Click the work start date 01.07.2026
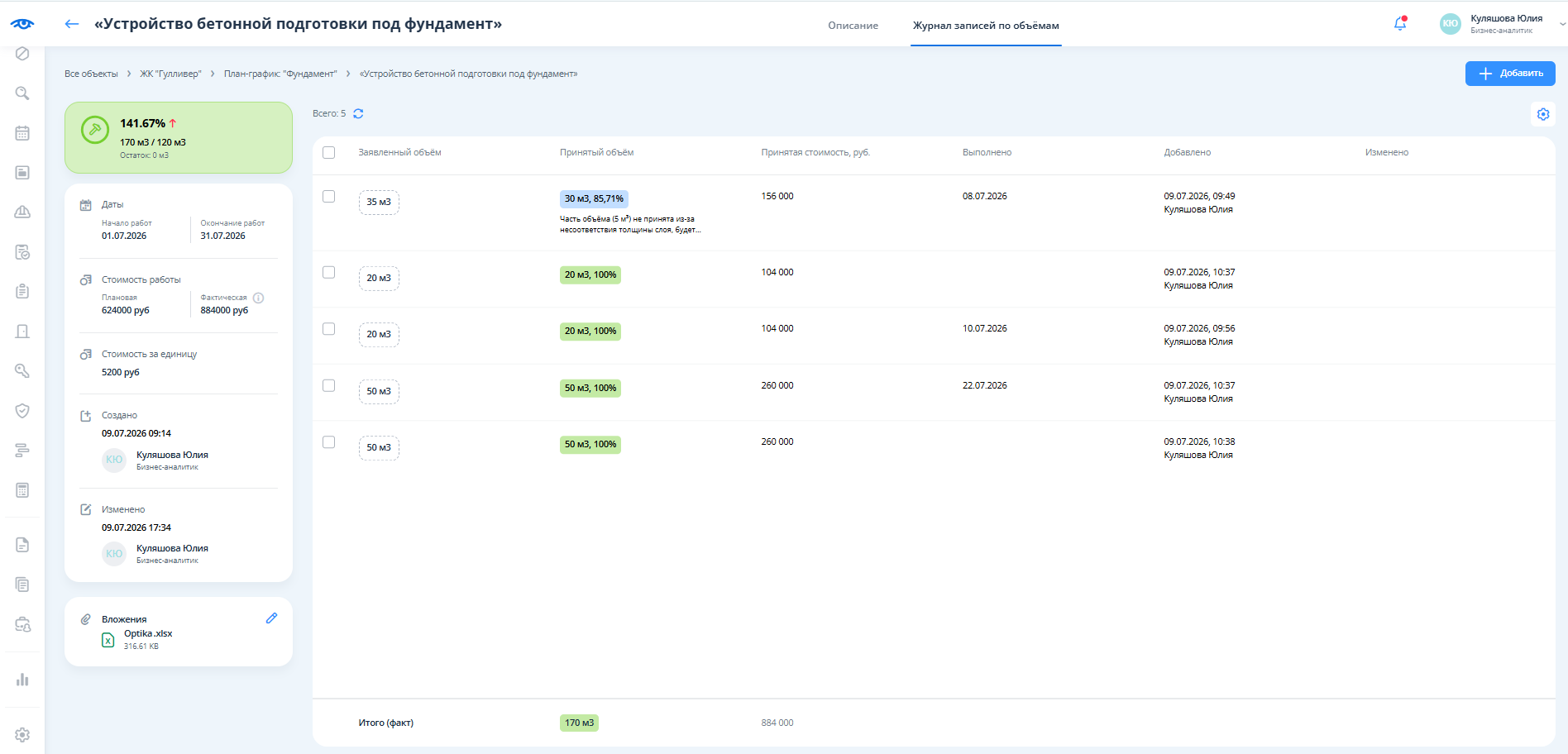 click(124, 236)
